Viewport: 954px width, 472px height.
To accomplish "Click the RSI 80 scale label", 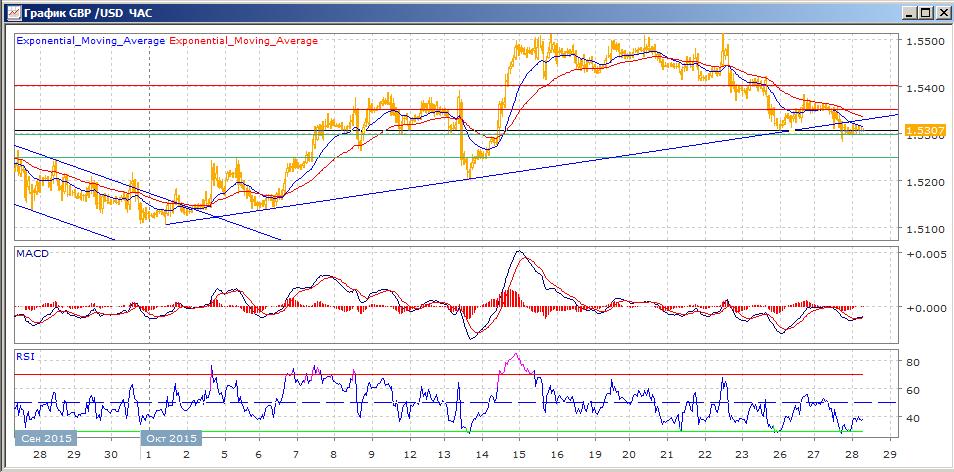I will click(911, 362).
